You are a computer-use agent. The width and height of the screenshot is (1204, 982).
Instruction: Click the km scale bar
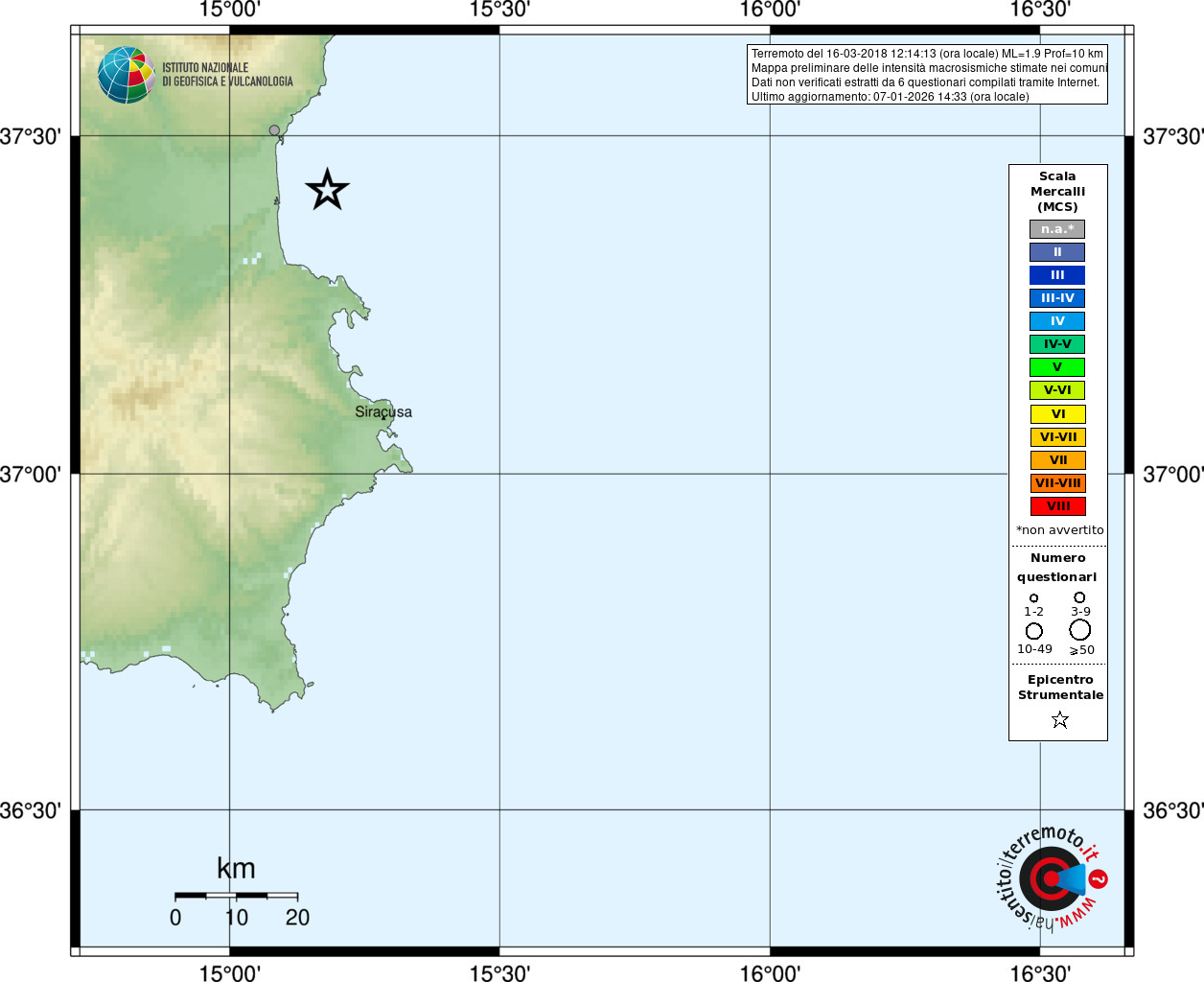click(236, 896)
